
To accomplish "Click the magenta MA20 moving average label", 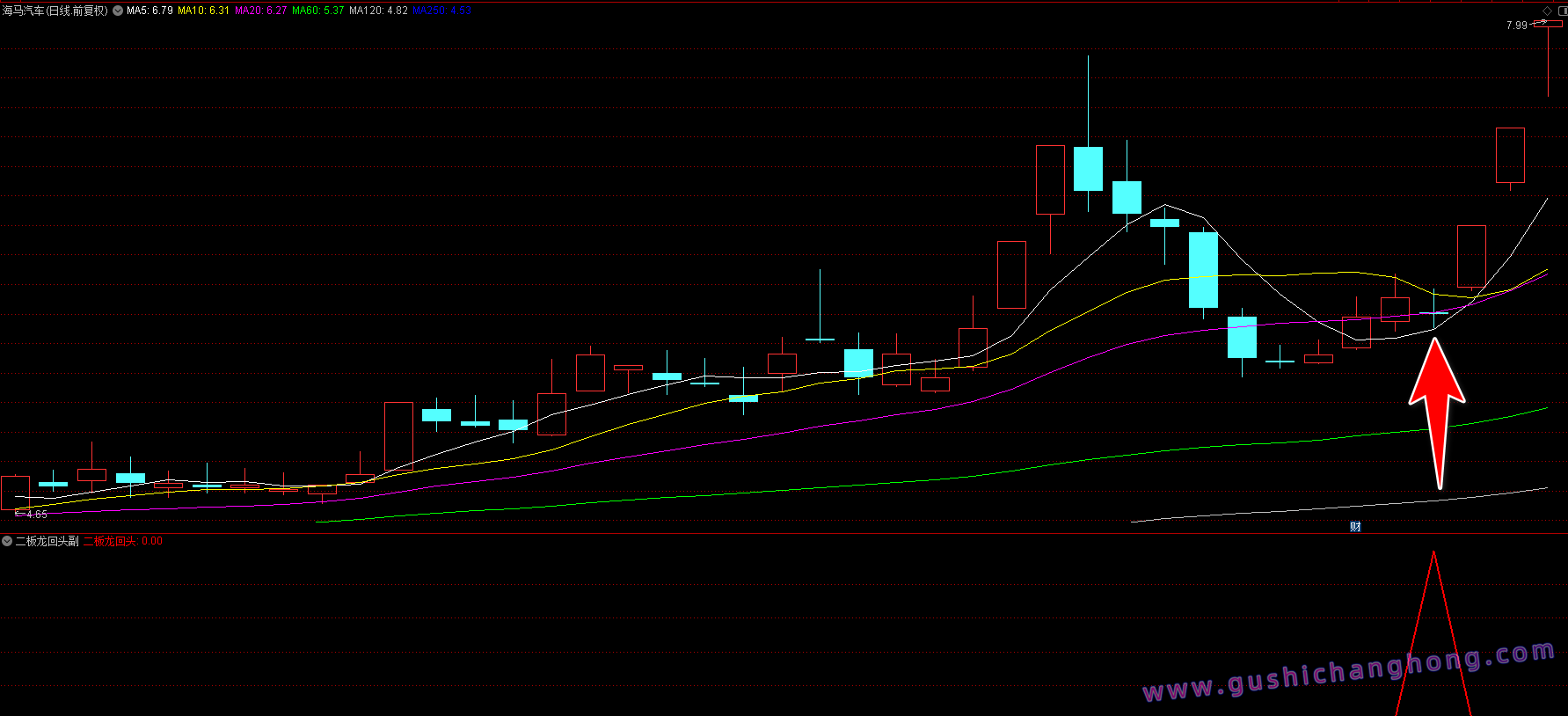I will click(260, 11).
